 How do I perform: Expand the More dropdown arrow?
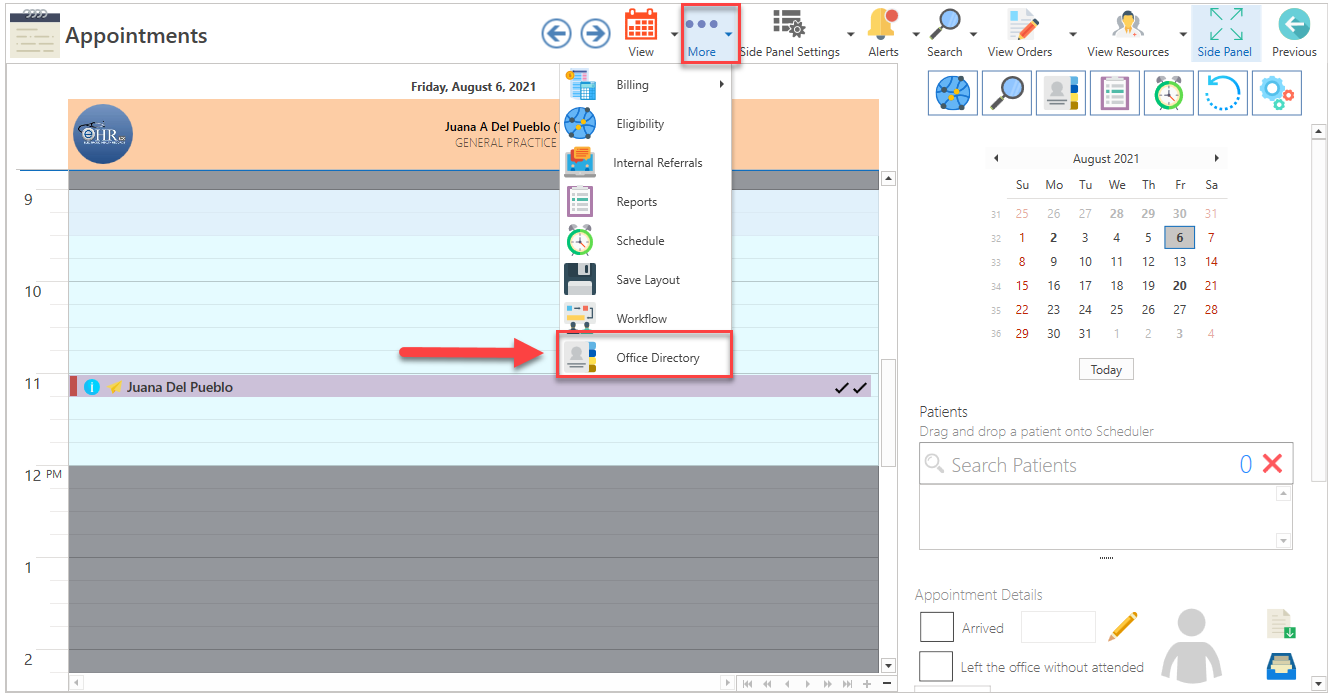point(729,34)
